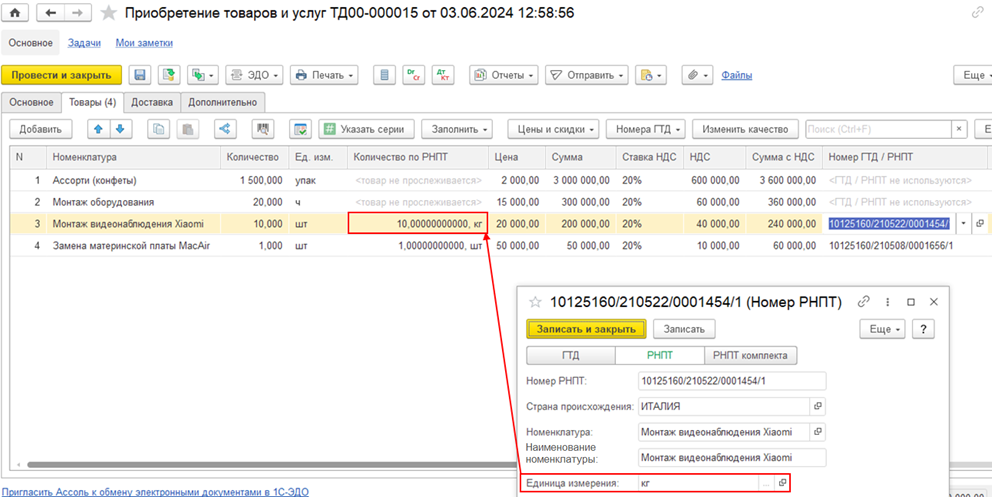Open the Номера ГТД dropdown

click(x=647, y=129)
